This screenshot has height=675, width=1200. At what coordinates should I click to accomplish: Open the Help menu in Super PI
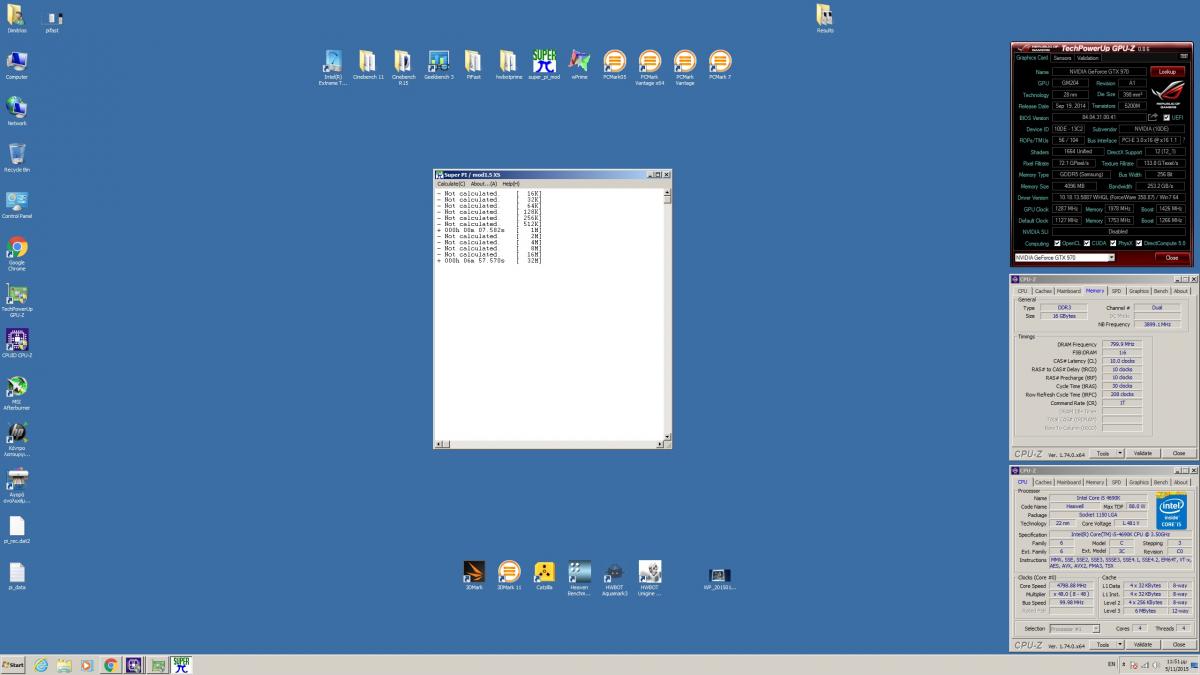pos(511,184)
